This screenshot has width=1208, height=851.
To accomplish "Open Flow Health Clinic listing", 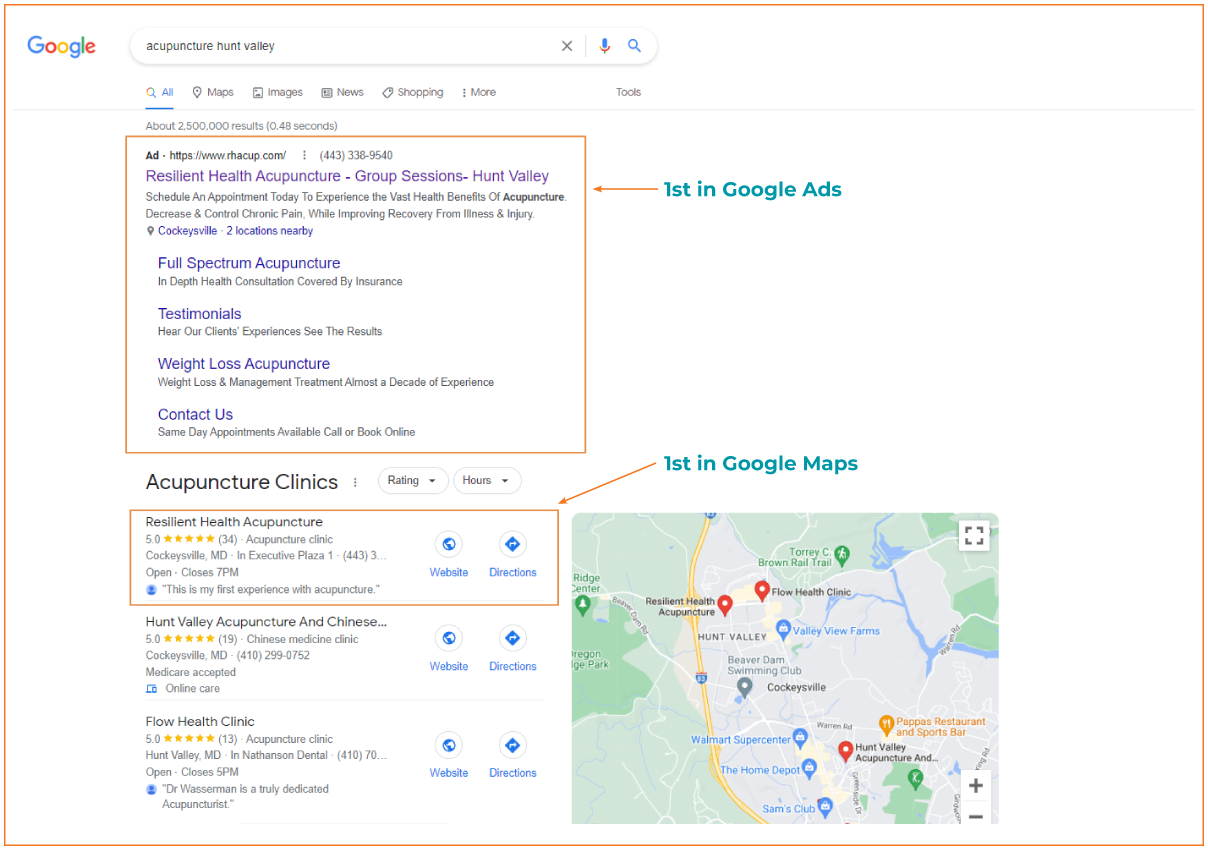I will [200, 722].
